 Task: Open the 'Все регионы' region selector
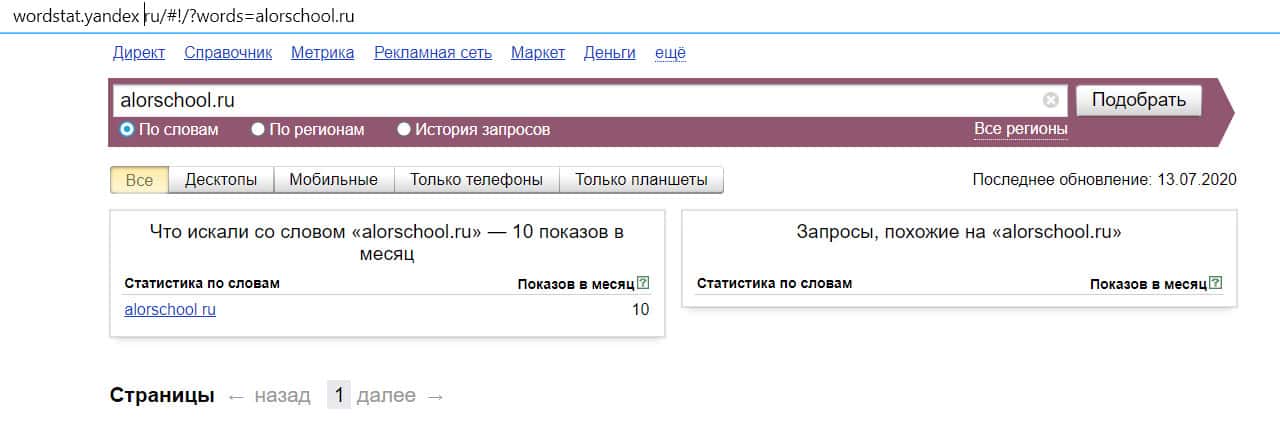[x=1020, y=129]
